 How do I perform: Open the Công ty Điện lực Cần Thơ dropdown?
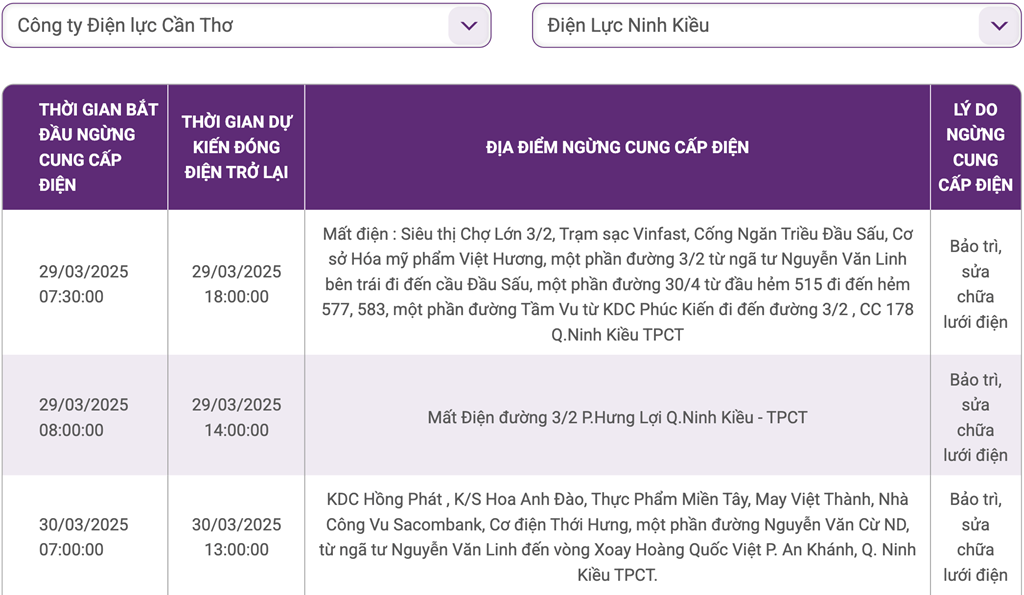tap(230, 26)
